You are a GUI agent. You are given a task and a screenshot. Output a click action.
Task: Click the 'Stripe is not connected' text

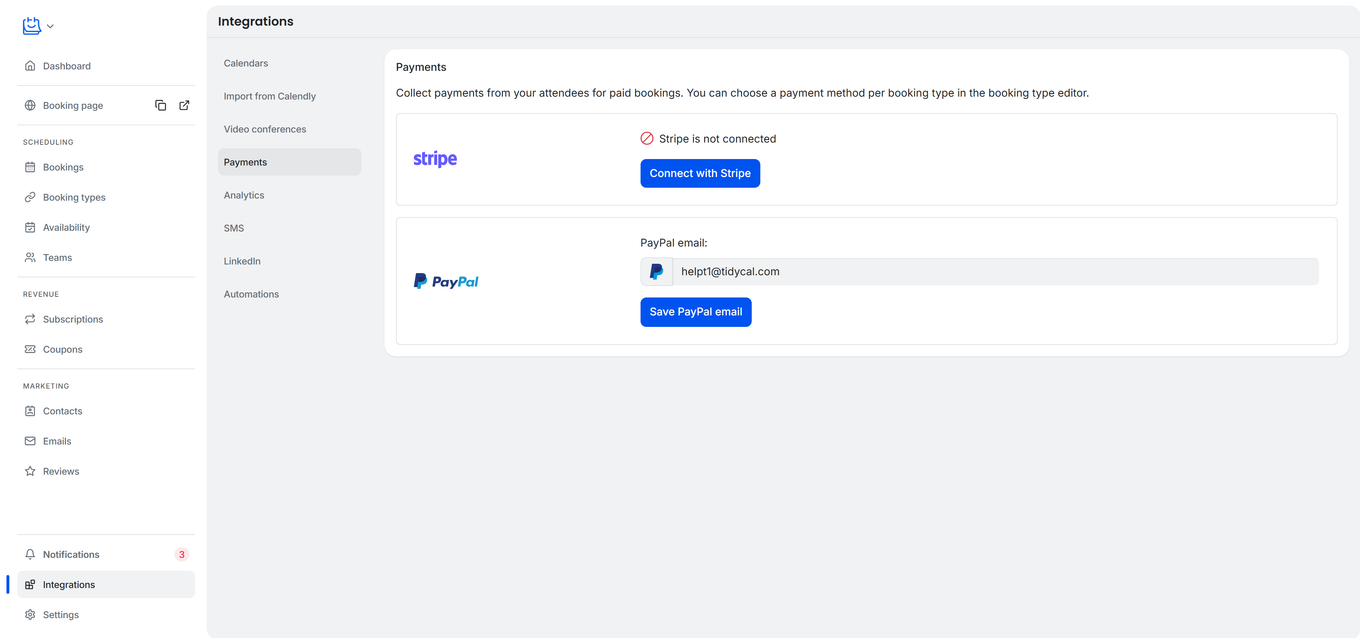tap(717, 139)
